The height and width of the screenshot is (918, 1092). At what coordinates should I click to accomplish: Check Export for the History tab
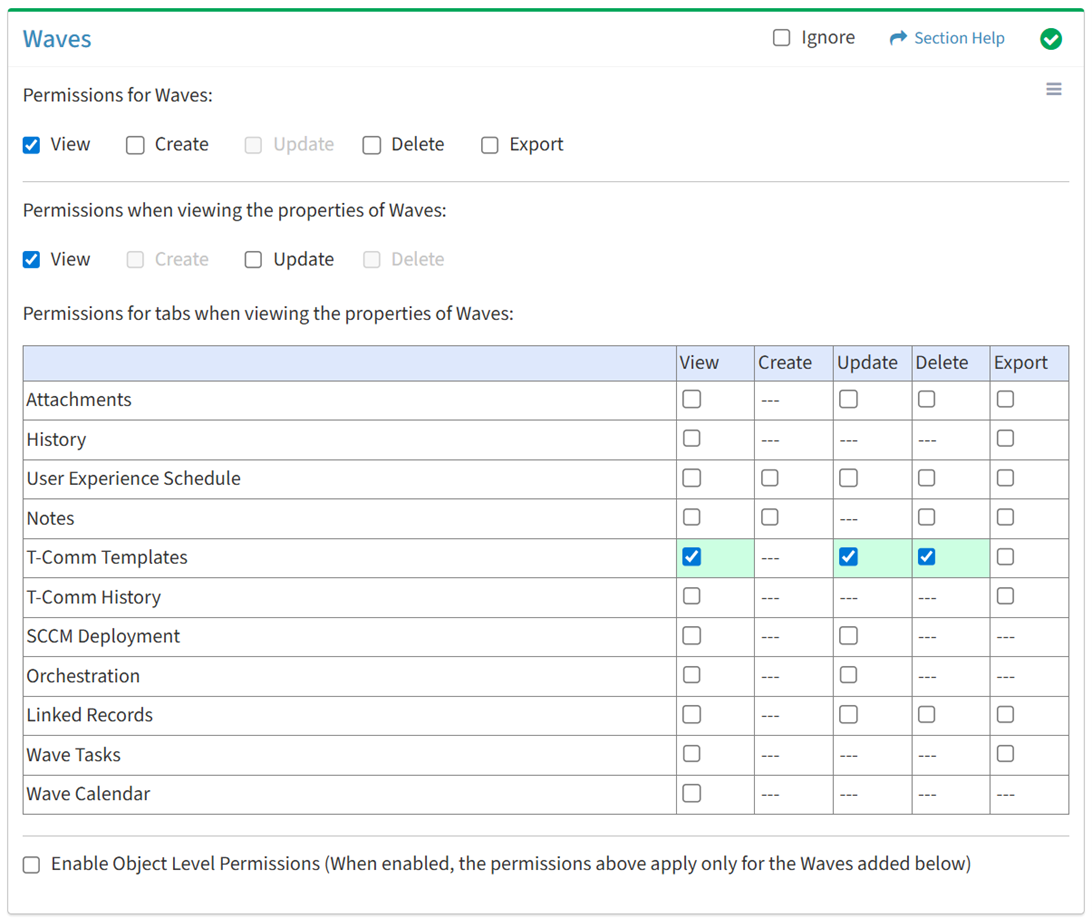tap(1005, 438)
